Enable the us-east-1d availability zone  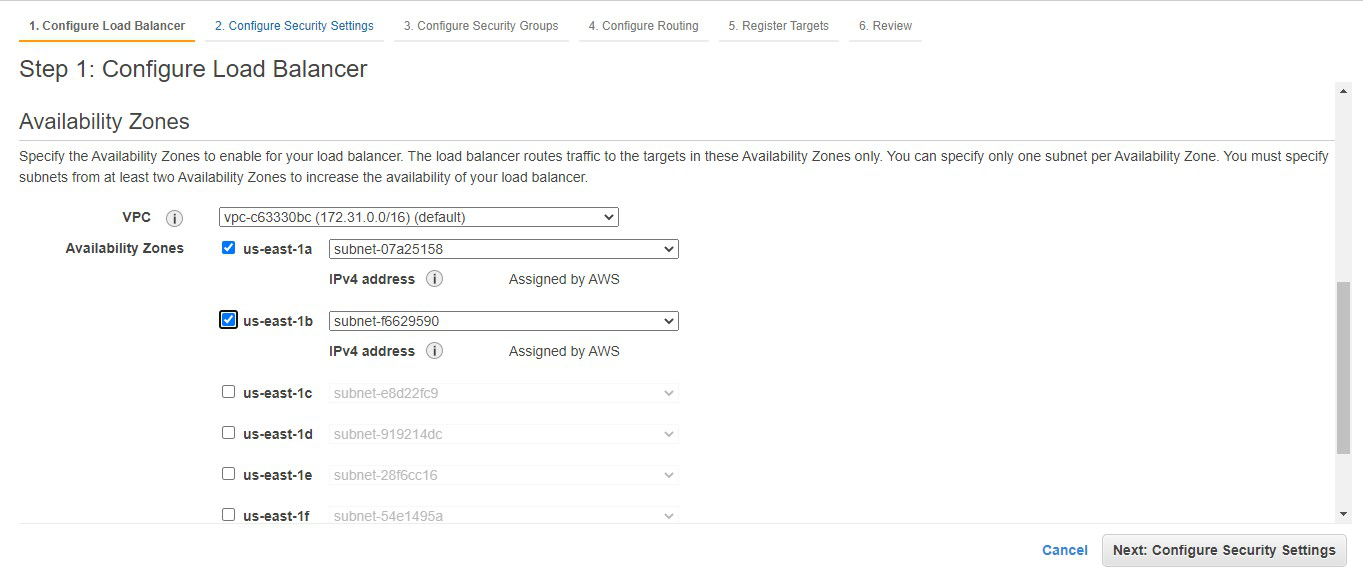click(228, 433)
